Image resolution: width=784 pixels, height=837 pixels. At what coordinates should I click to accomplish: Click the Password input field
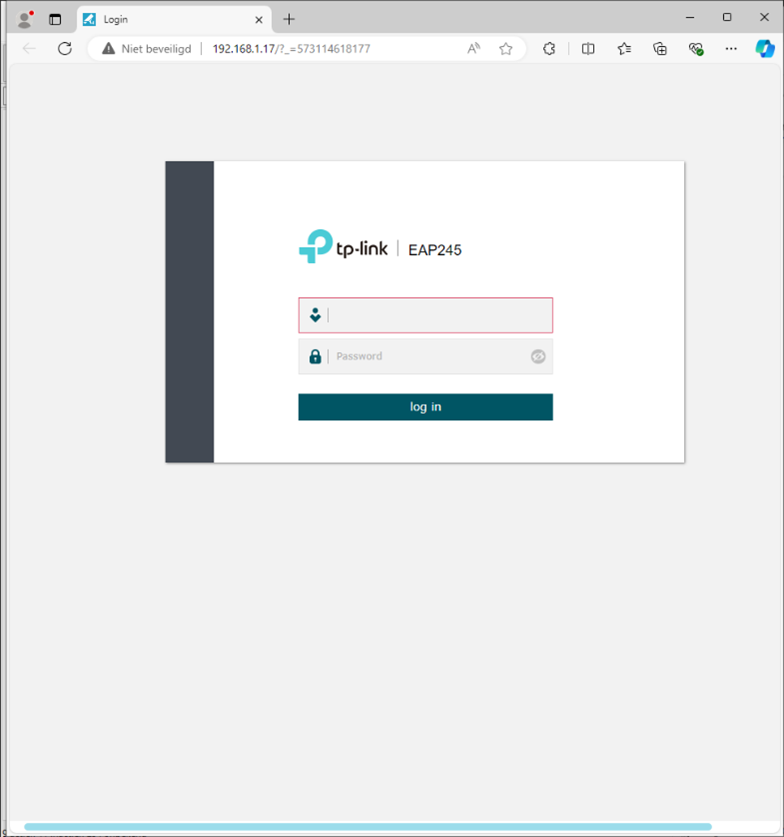point(425,357)
